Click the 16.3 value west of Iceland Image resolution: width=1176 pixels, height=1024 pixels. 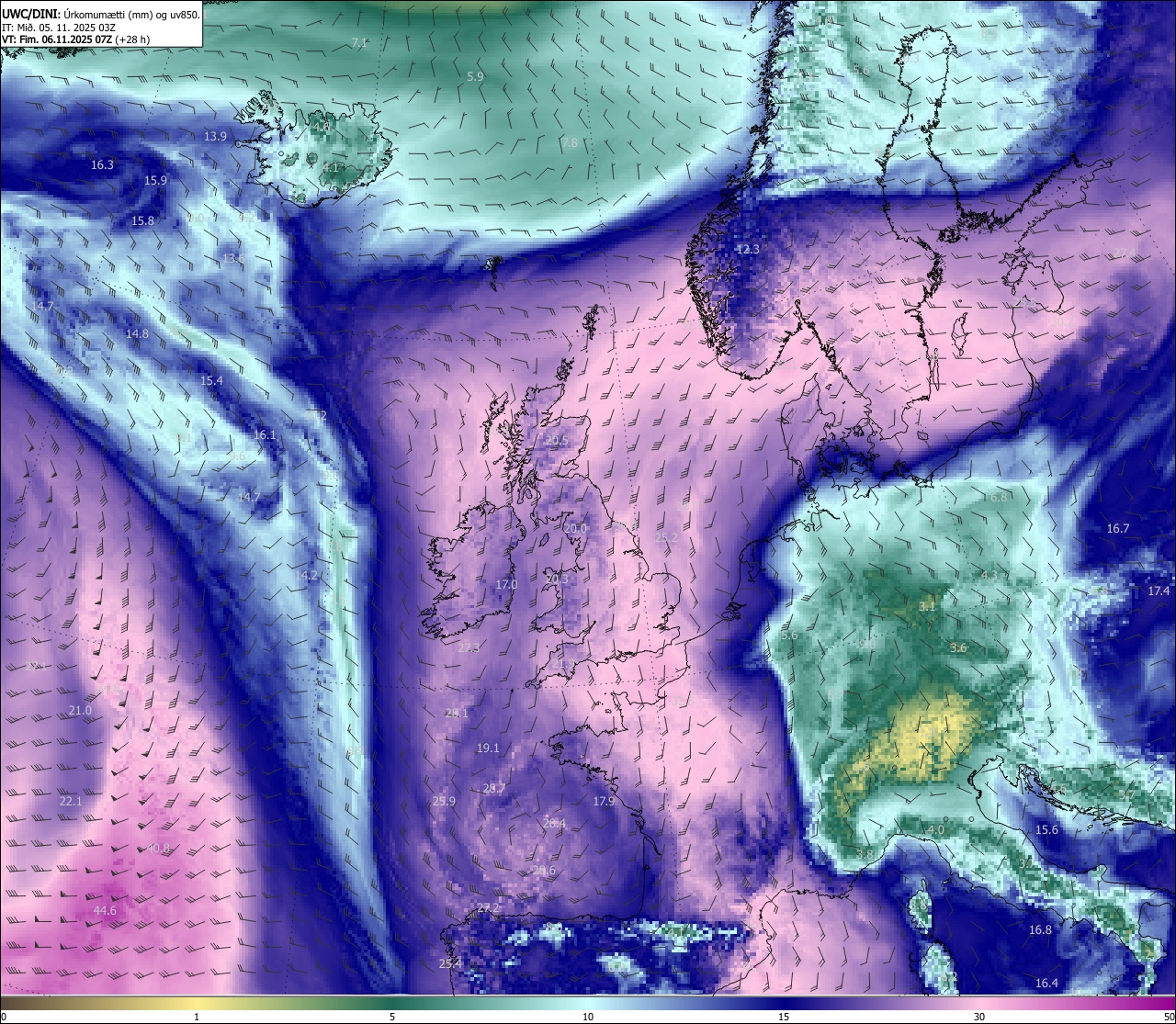(102, 165)
